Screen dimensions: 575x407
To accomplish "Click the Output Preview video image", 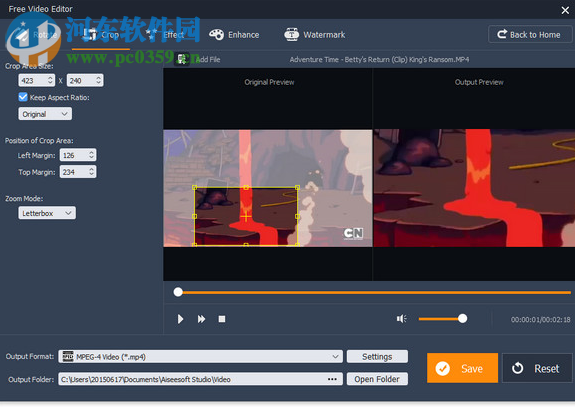I will coord(474,188).
